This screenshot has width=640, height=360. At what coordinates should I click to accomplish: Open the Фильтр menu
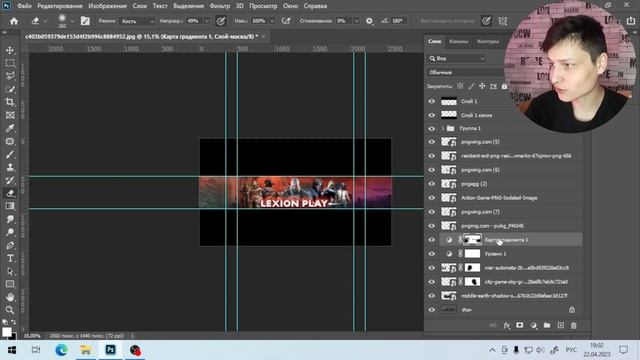[x=220, y=6]
